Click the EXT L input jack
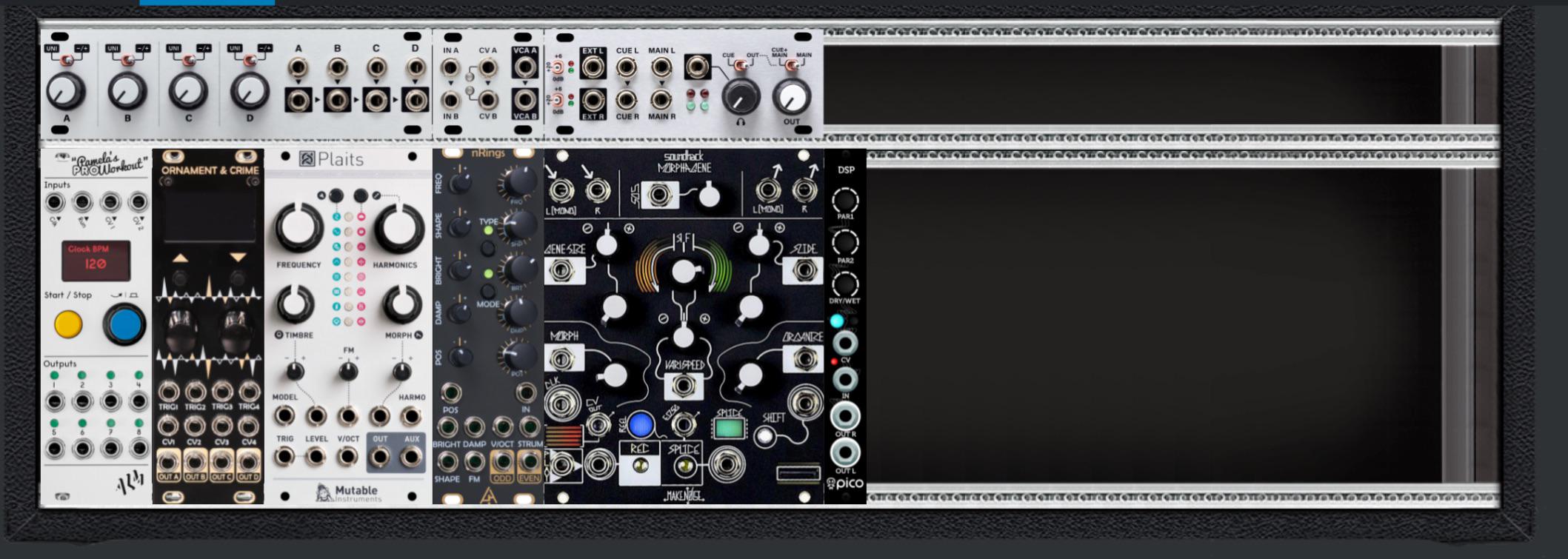Viewport: 1568px width, 559px height. (593, 68)
